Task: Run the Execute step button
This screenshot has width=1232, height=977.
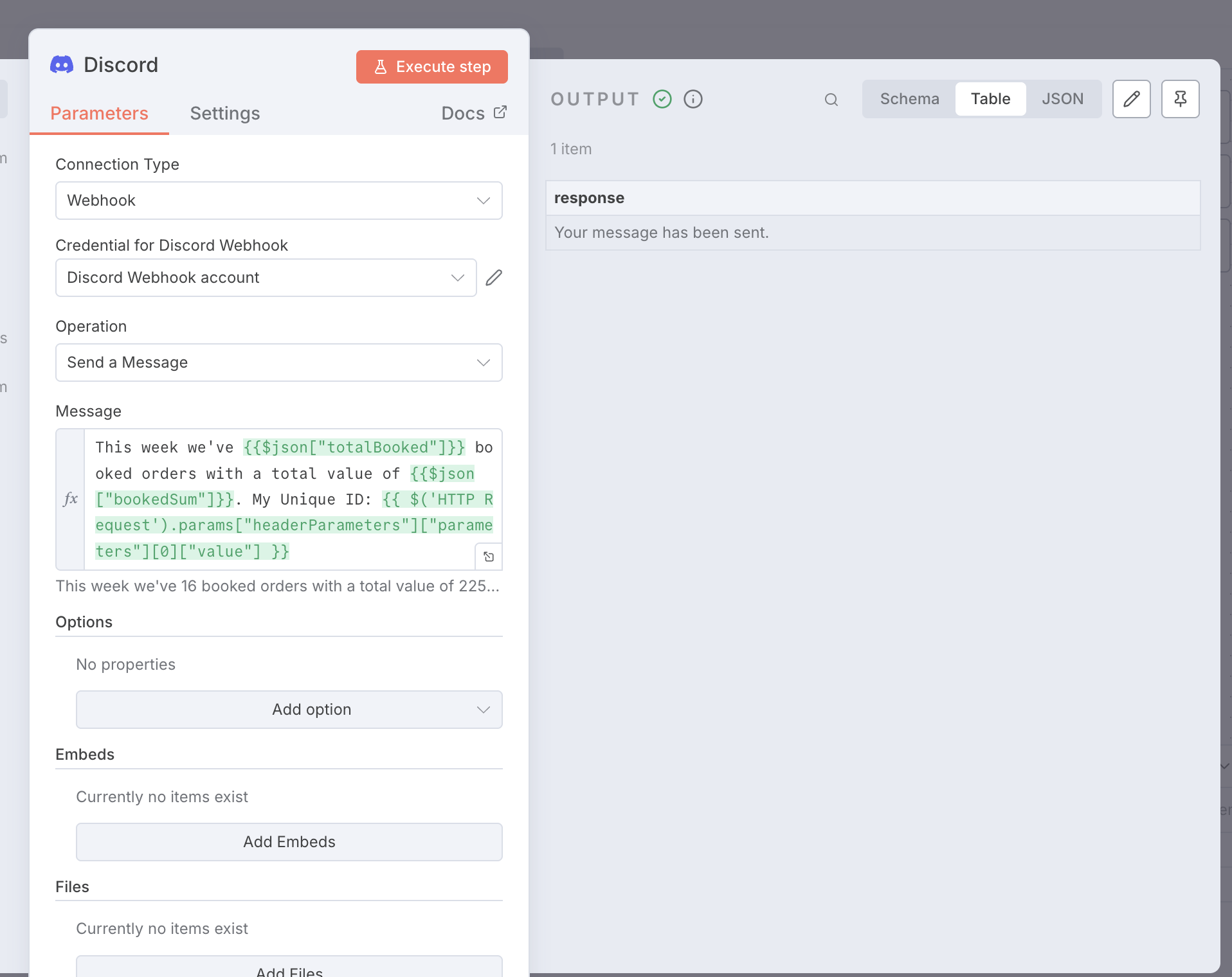Action: click(432, 67)
